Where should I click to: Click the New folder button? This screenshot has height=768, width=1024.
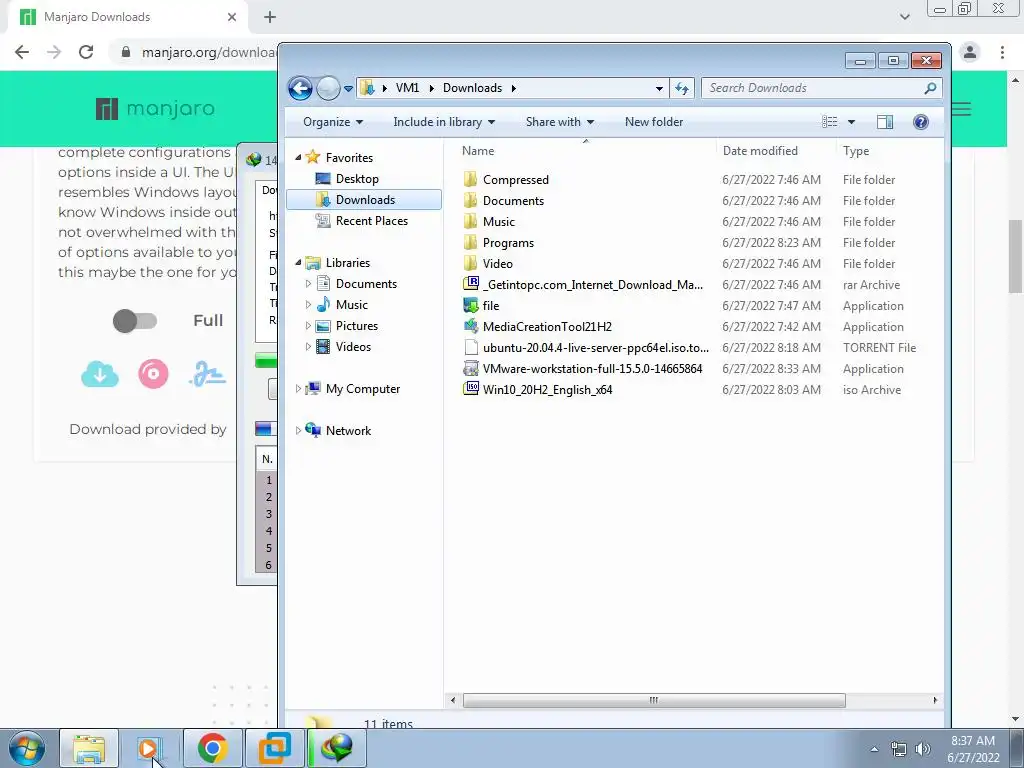pos(654,122)
